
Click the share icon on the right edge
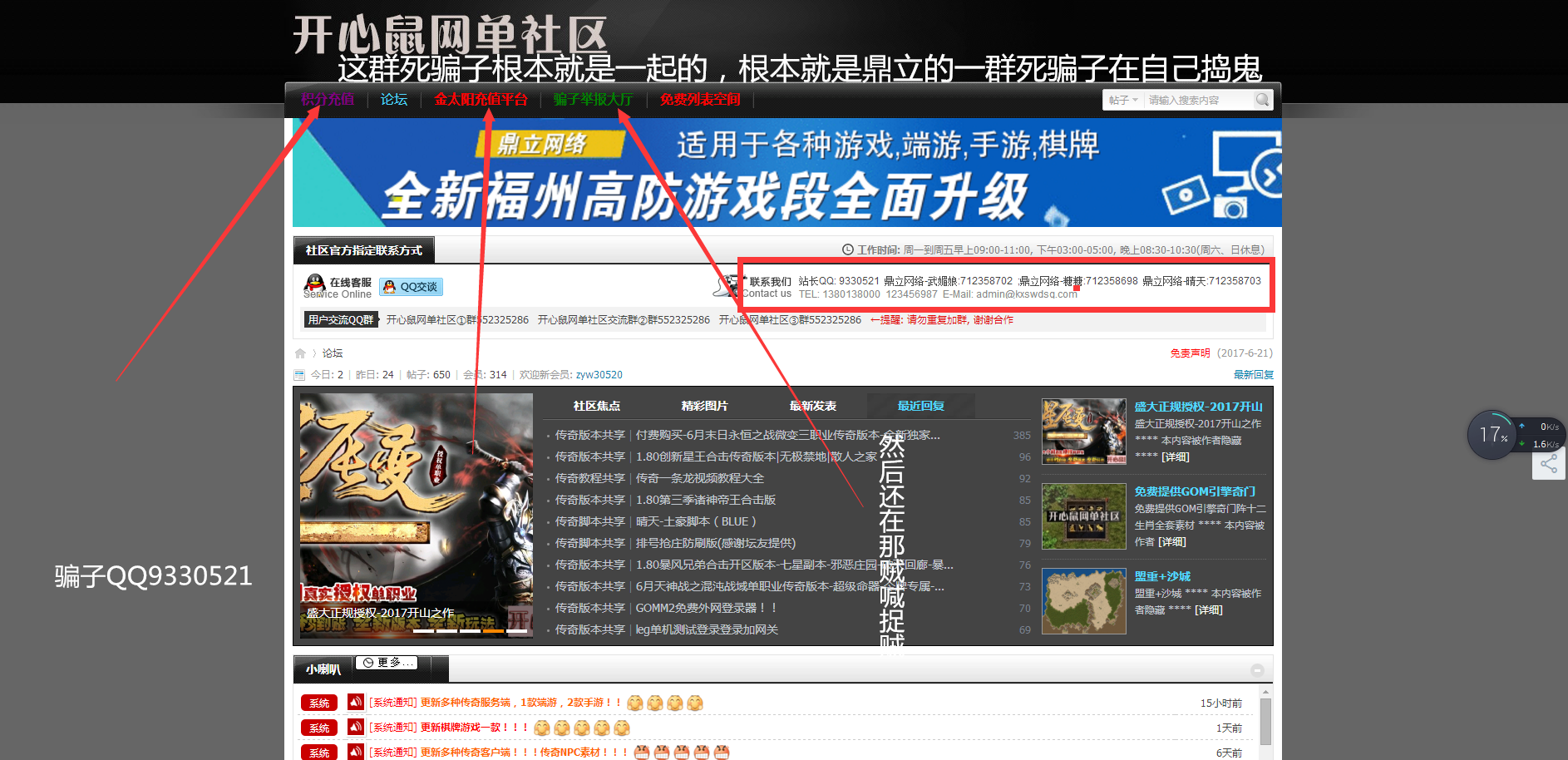click(x=1549, y=464)
